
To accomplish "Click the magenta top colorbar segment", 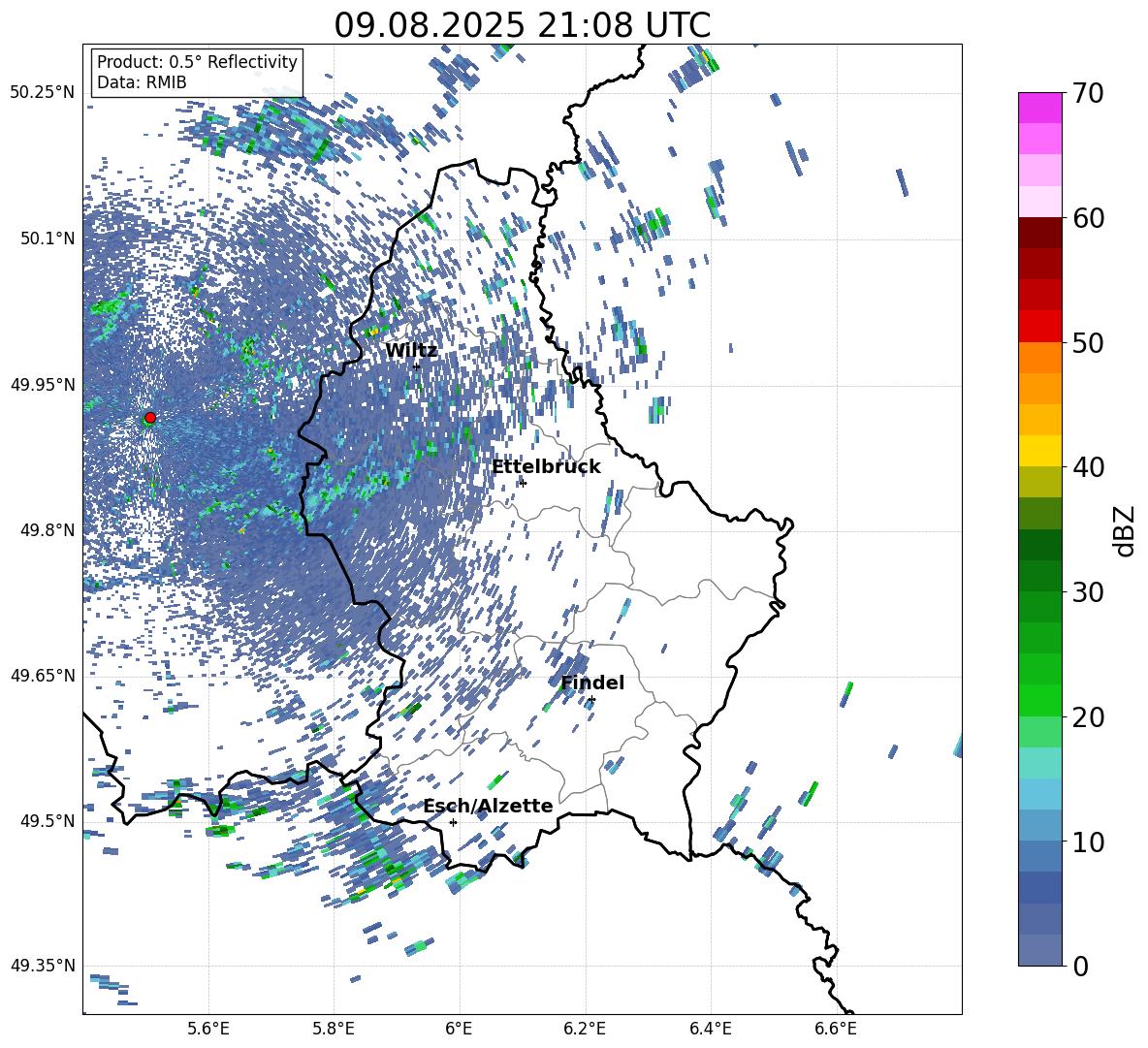I will pos(1039,108).
